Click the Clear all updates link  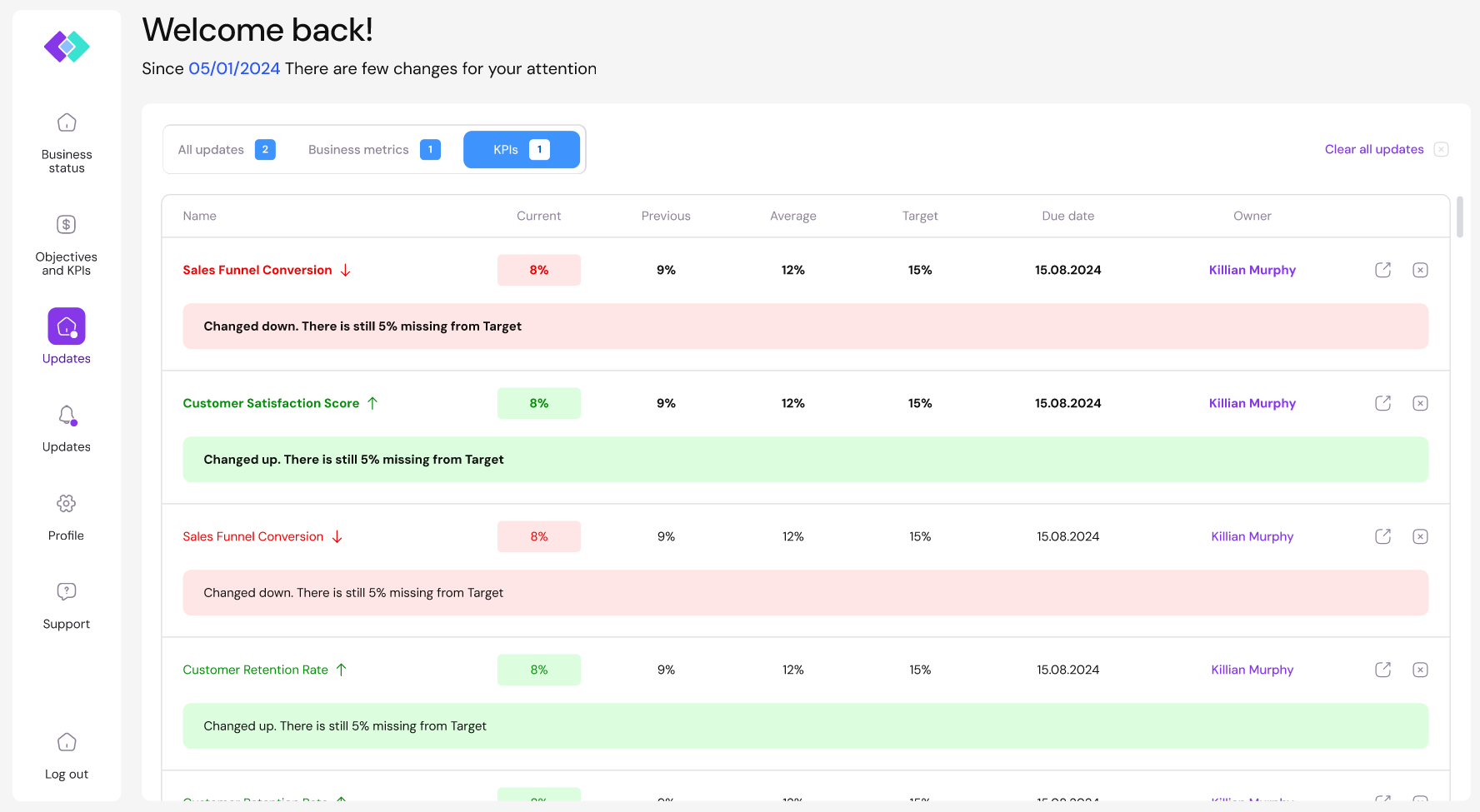pos(1373,149)
